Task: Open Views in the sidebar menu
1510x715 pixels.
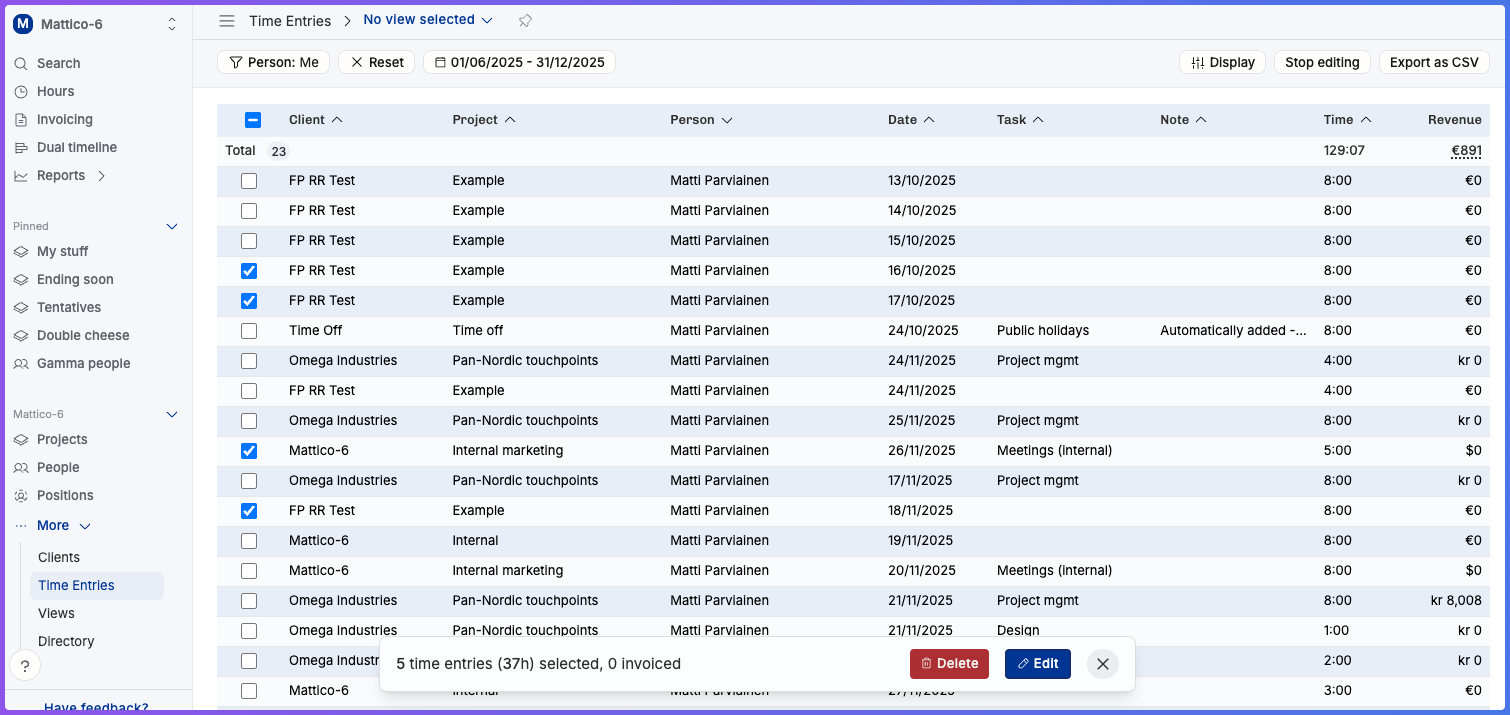Action: pos(56,613)
